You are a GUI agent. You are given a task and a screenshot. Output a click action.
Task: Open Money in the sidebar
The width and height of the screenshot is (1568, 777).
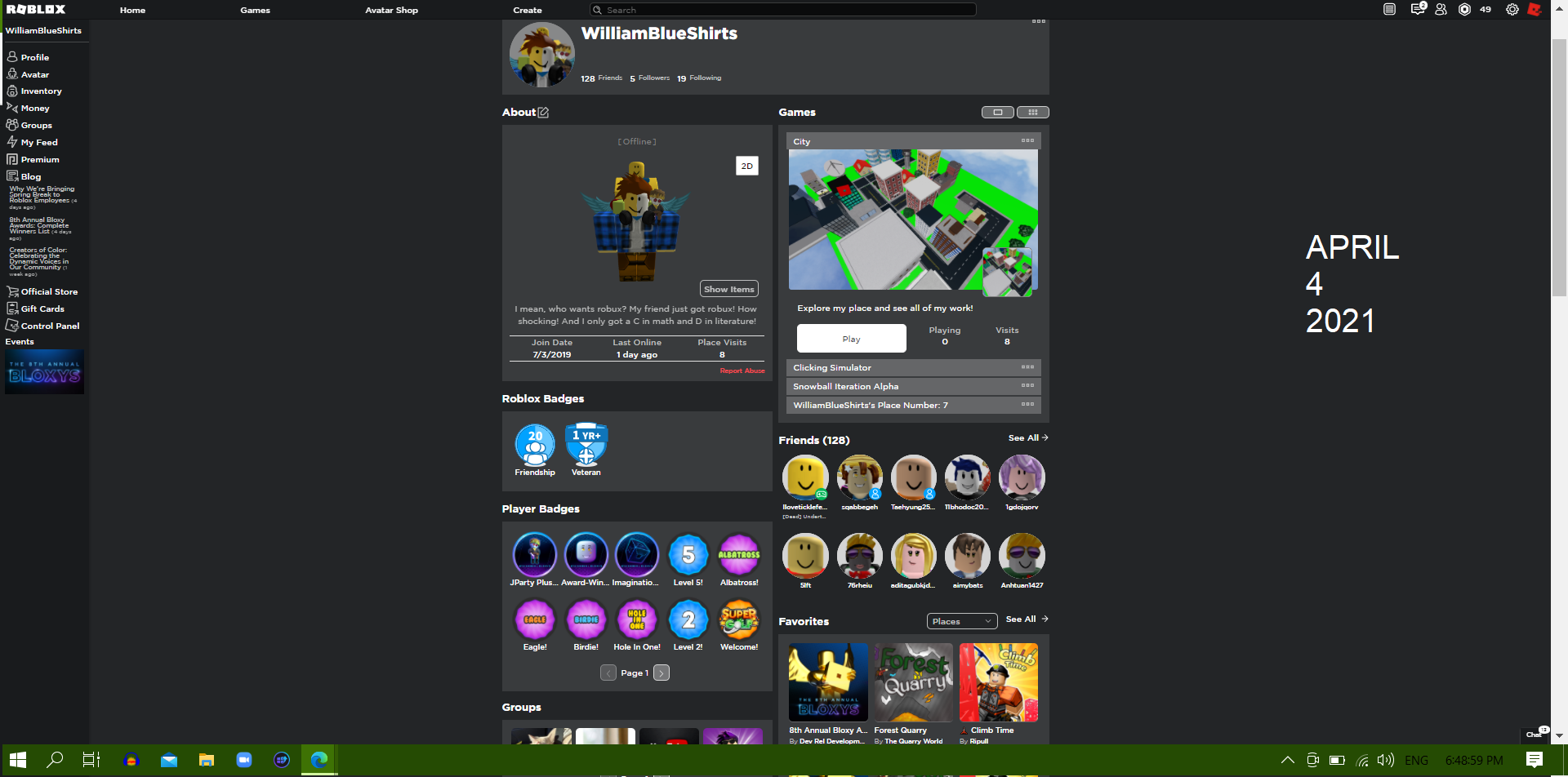(28, 108)
